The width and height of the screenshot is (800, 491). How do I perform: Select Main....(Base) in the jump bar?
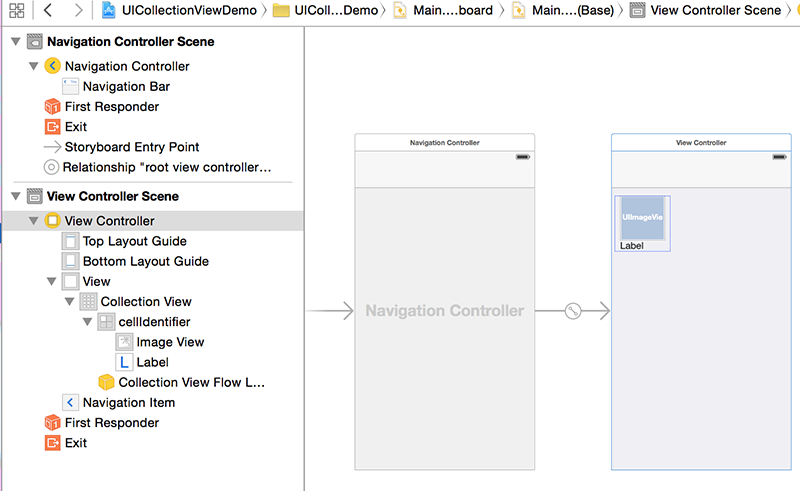tap(573, 10)
